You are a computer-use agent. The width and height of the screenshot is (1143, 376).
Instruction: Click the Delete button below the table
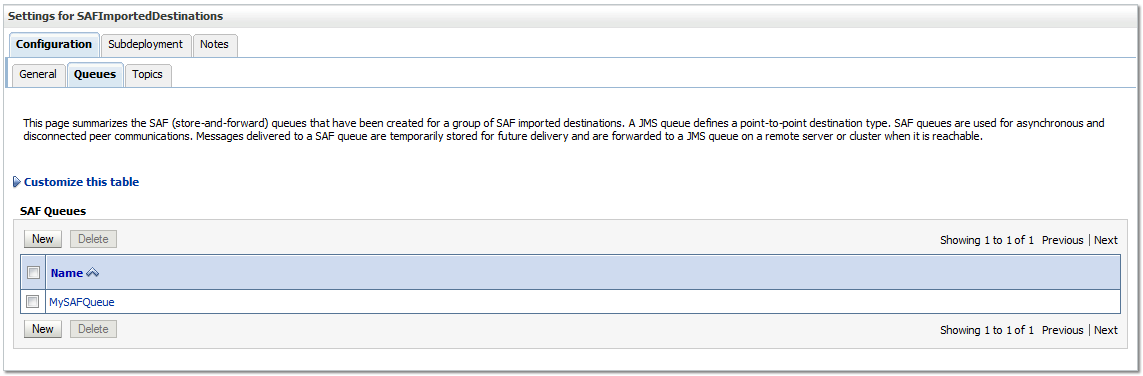coord(93,329)
